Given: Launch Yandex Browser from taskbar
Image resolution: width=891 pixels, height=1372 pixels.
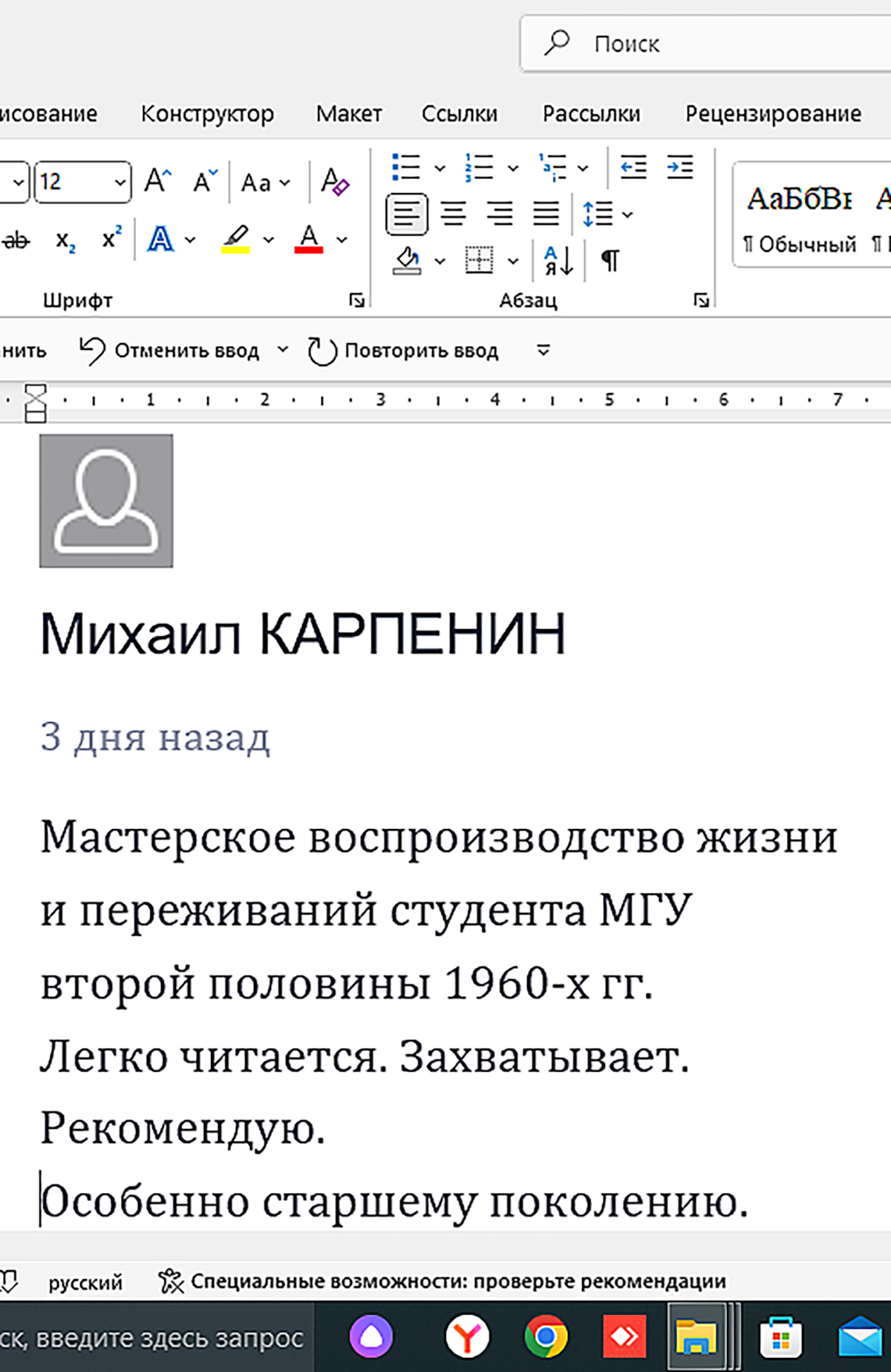Looking at the screenshot, I should 467,1337.
